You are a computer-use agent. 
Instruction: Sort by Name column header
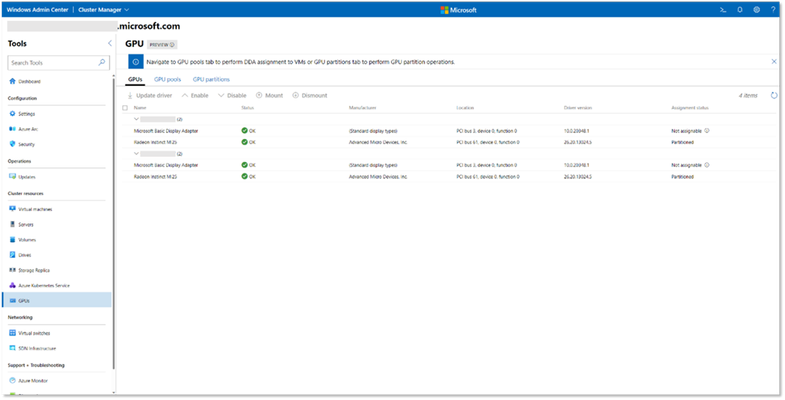click(x=140, y=108)
